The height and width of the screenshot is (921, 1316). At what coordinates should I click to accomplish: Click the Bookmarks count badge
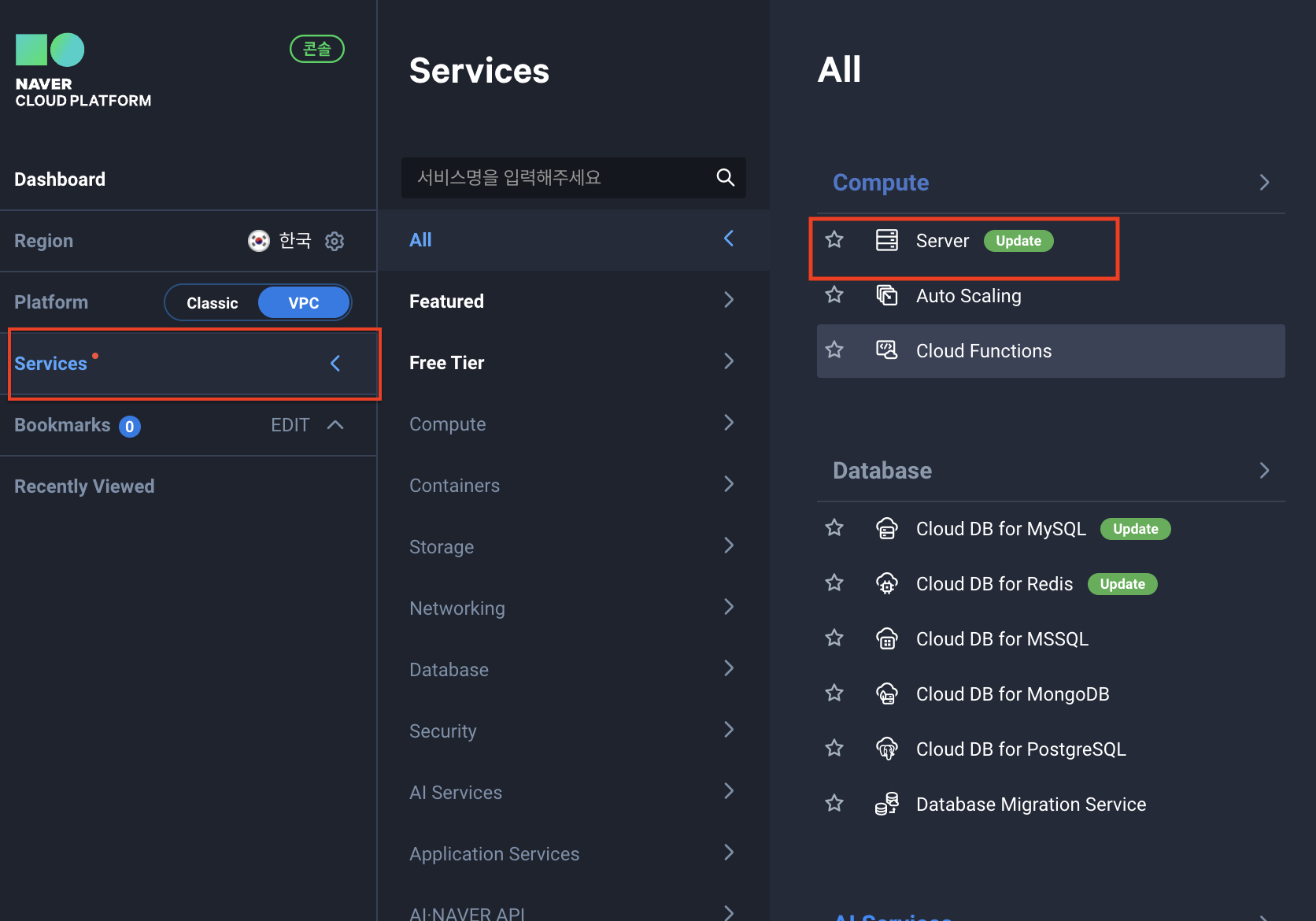(130, 427)
